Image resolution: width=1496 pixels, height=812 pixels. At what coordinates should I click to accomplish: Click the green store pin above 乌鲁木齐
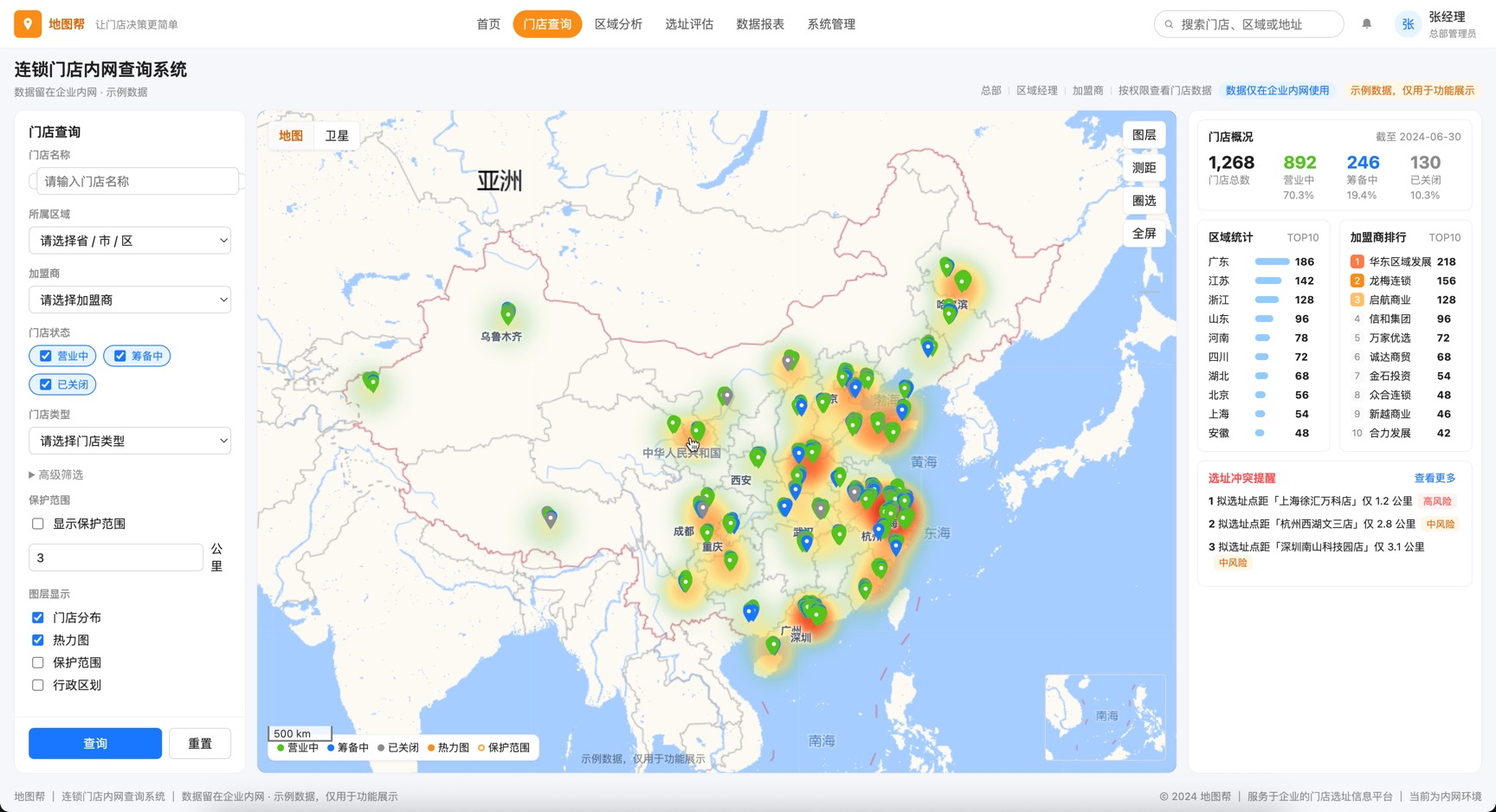[508, 313]
